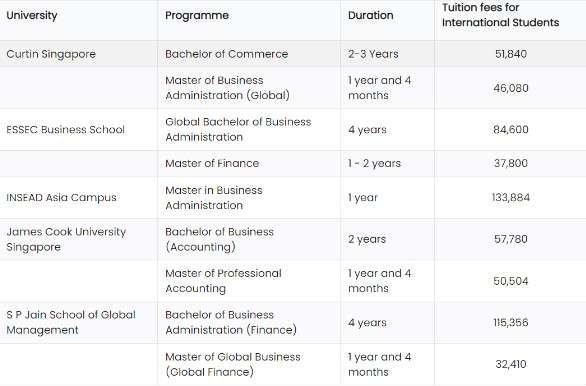Click the 133,884 tuition fee value
586x386 pixels.
click(511, 198)
